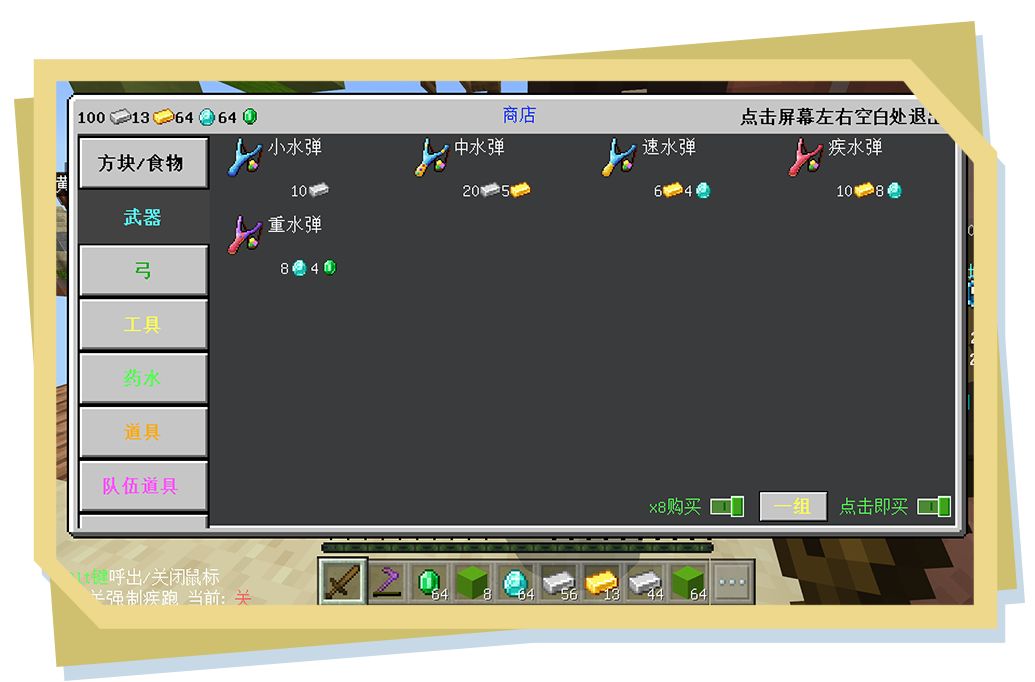Go to the 工具 category tab
The image size is (1035, 682).
click(143, 324)
